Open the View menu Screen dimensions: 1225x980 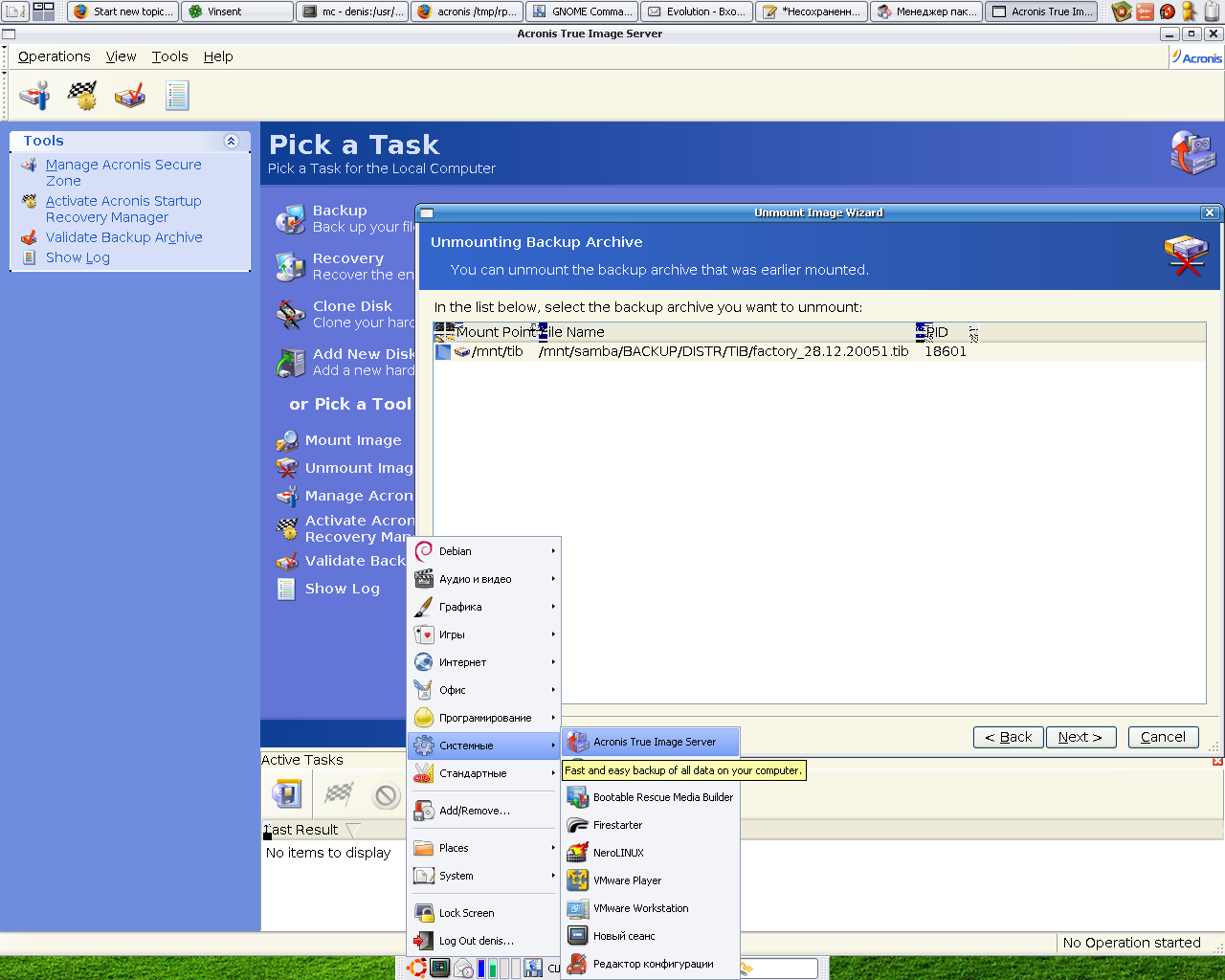coord(121,56)
